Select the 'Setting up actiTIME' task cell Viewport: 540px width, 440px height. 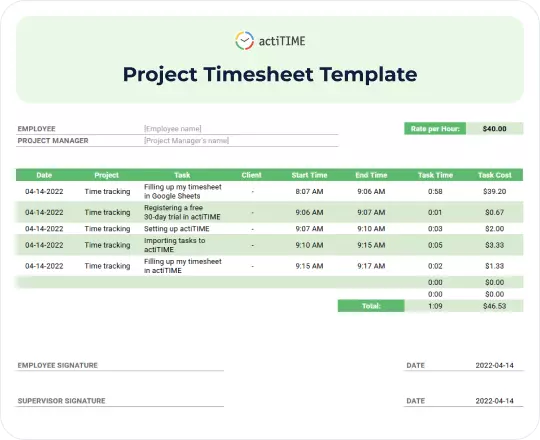176,229
